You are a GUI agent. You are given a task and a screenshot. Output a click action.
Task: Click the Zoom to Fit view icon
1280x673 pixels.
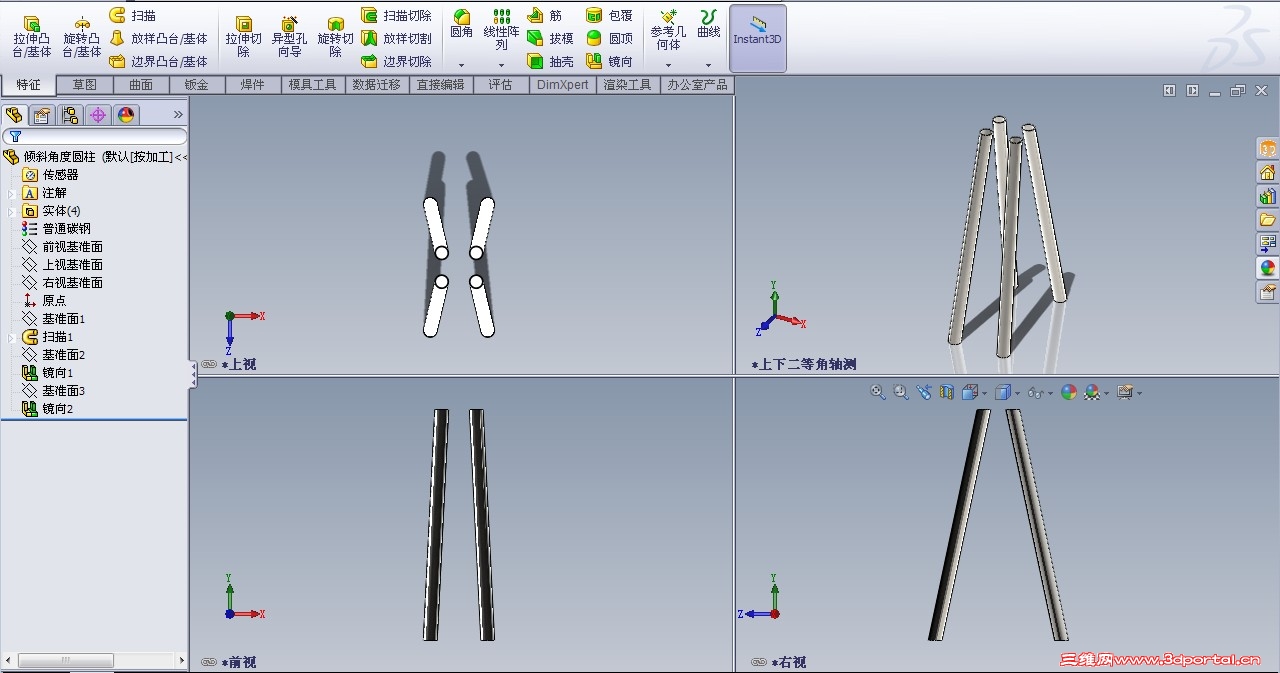click(878, 393)
